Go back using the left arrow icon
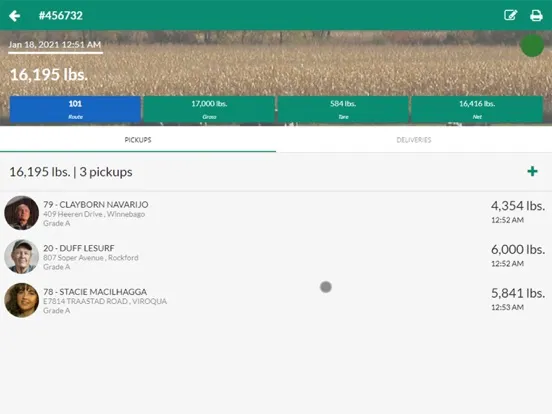 [14, 15]
